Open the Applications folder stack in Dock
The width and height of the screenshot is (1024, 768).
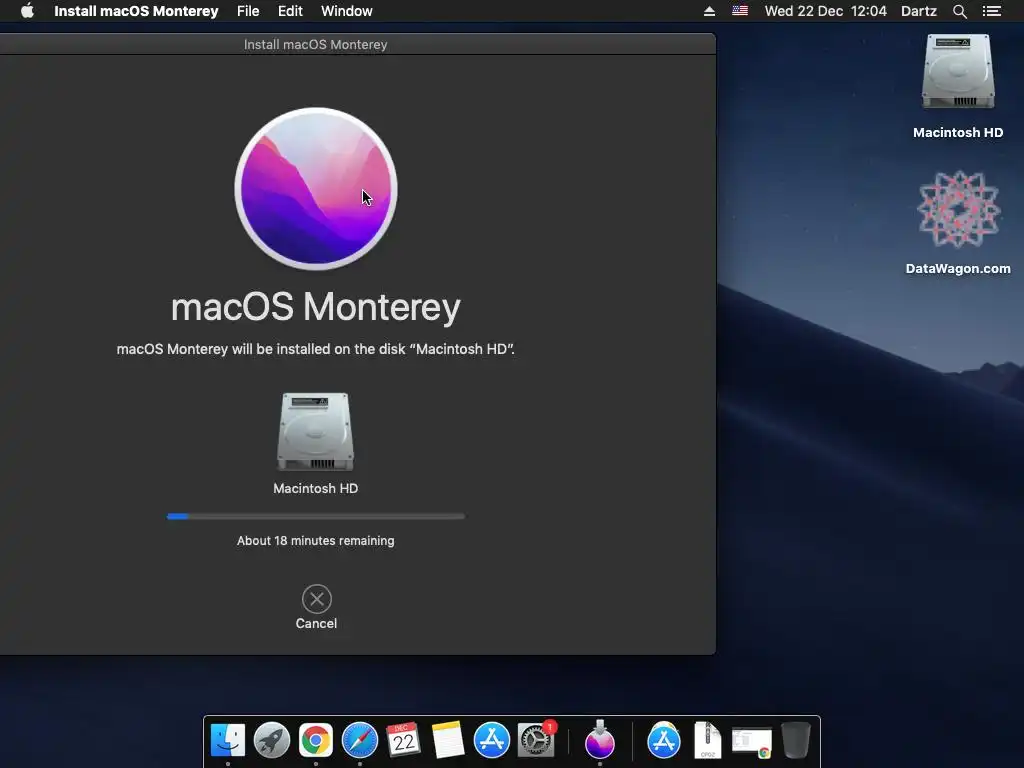click(x=664, y=741)
